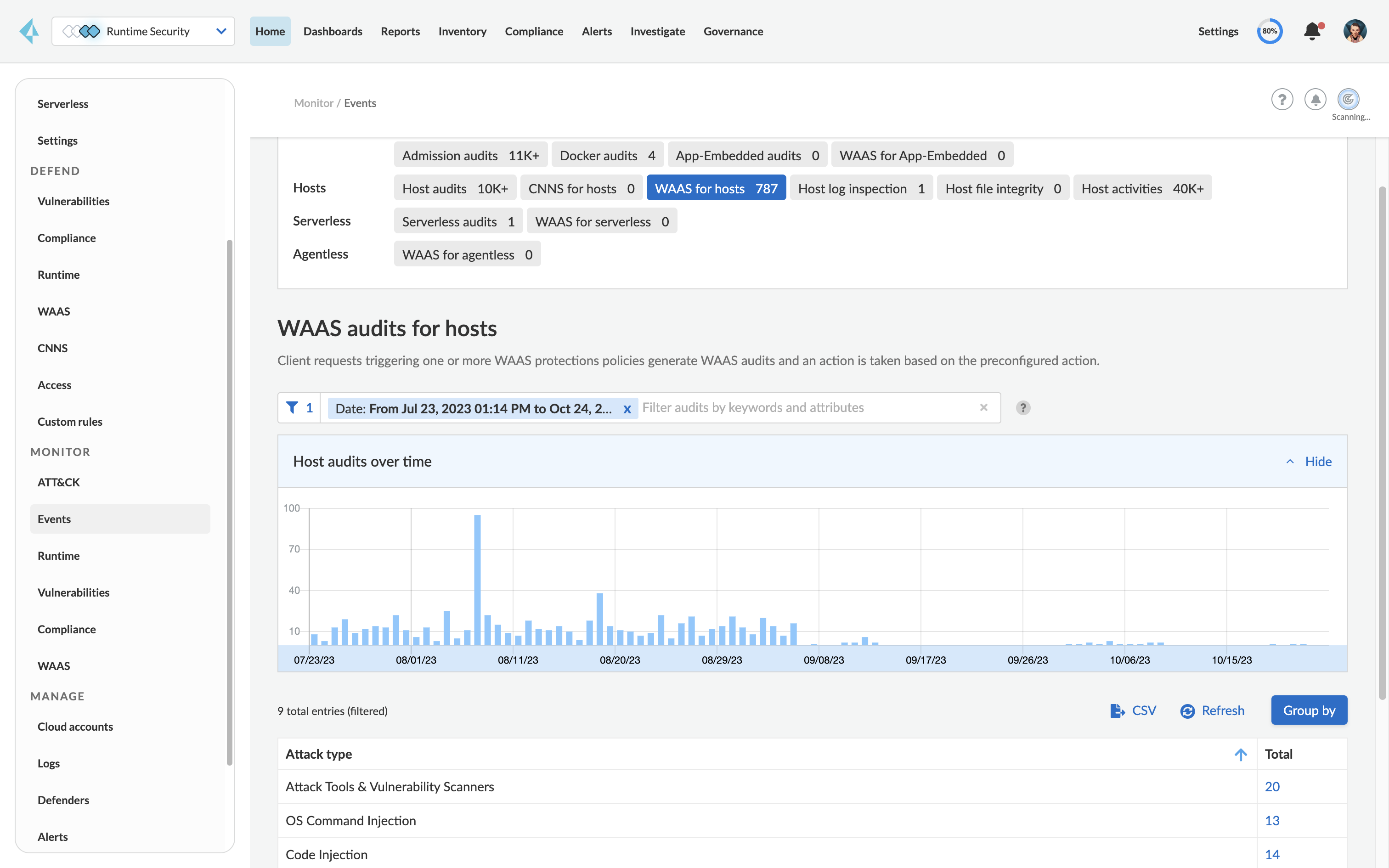1389x868 pixels.
Task: Collapse the chart with Hide
Action: tap(1310, 462)
